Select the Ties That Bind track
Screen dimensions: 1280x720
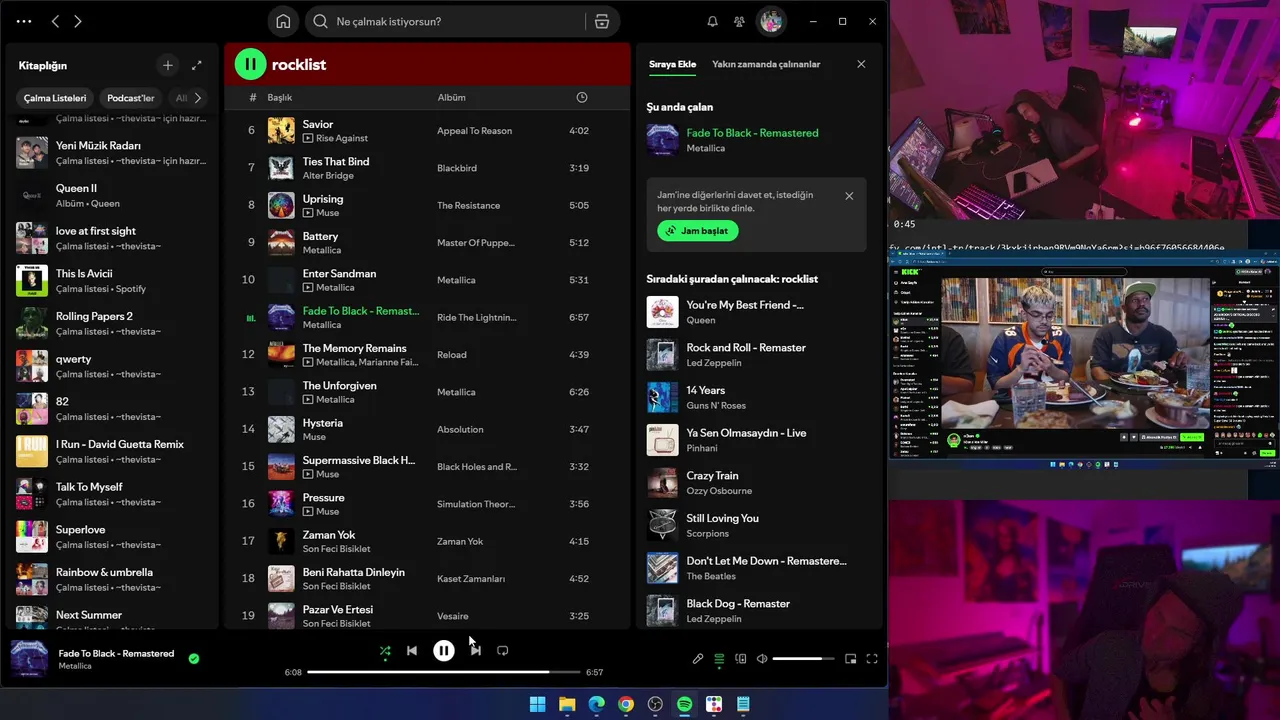(x=428, y=168)
